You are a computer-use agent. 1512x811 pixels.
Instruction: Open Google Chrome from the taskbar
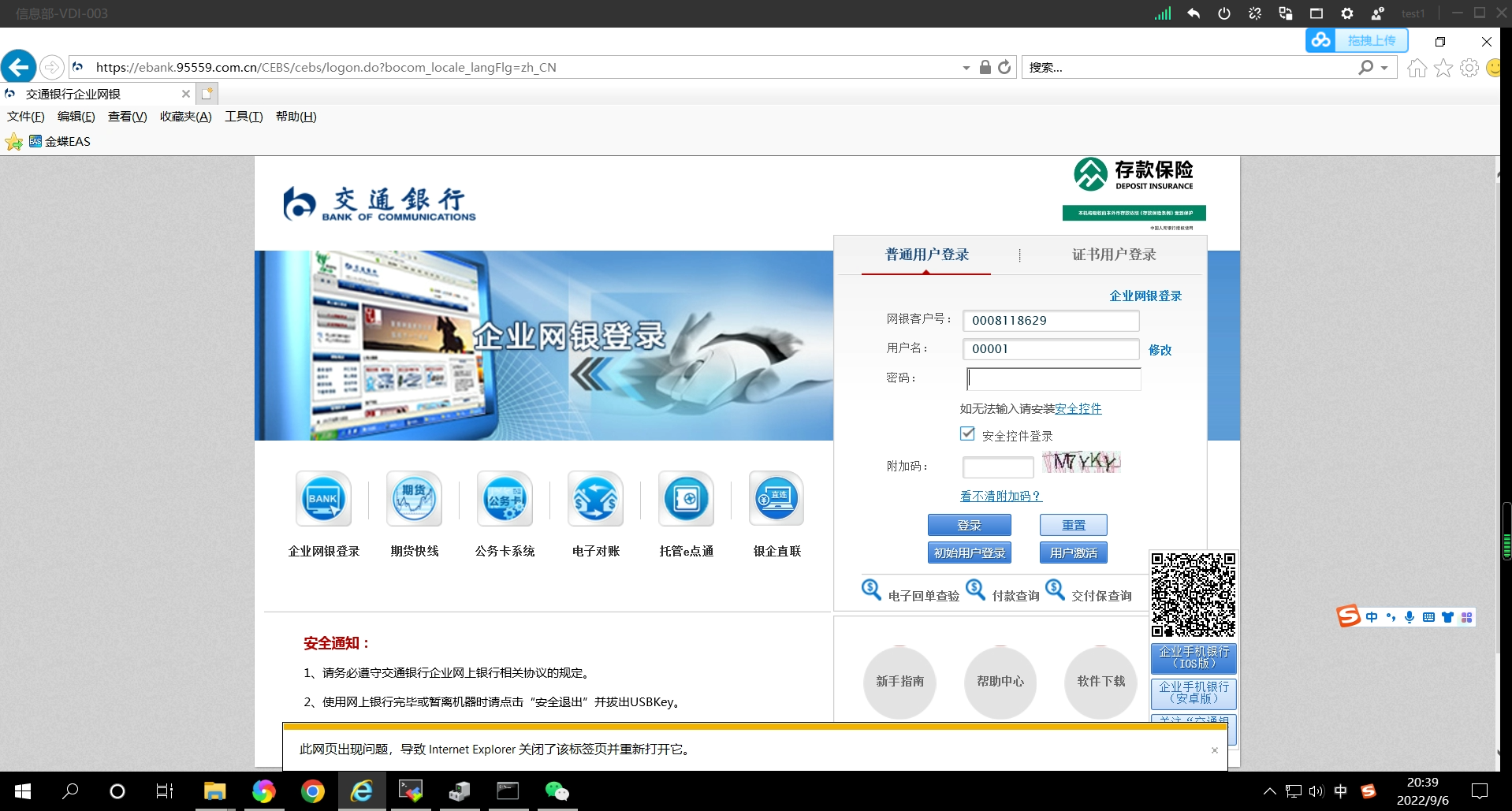point(313,791)
